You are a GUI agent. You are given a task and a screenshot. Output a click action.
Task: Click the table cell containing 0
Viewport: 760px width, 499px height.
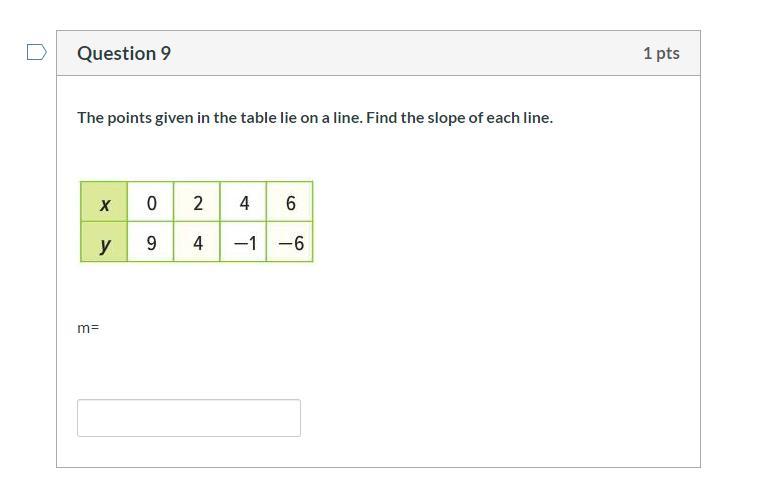(151, 204)
